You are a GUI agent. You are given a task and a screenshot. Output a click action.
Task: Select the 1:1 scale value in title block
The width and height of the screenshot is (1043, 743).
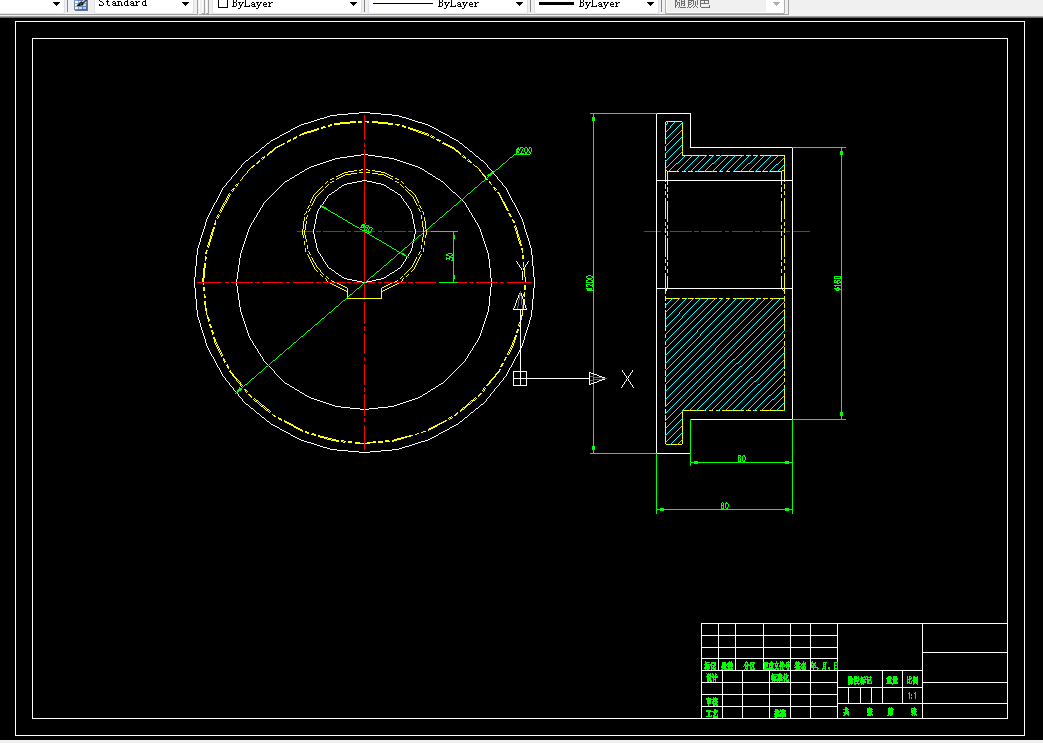(x=912, y=696)
